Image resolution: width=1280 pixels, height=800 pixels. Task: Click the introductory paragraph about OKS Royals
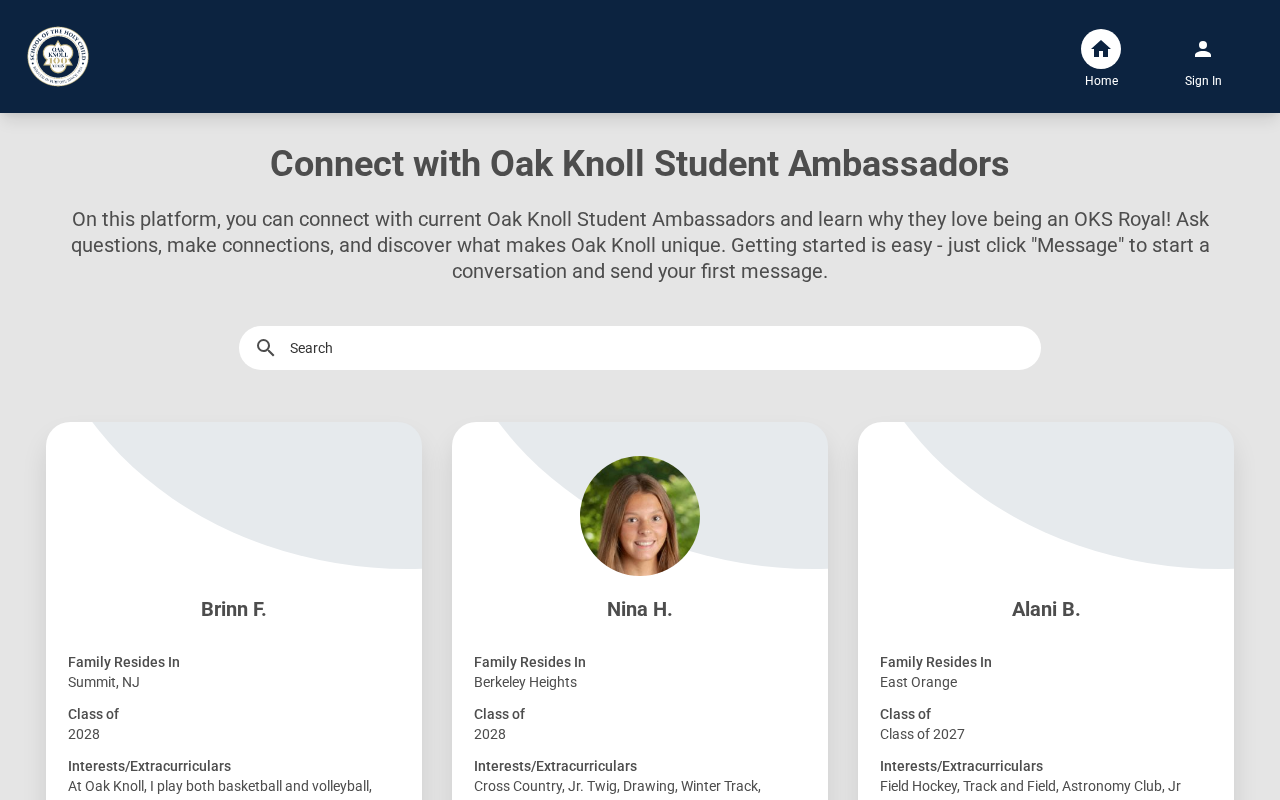click(640, 245)
